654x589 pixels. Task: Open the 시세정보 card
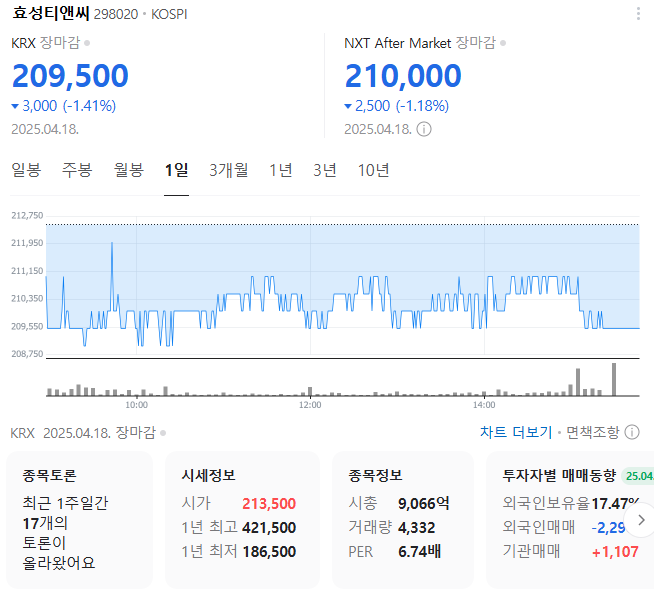242,520
